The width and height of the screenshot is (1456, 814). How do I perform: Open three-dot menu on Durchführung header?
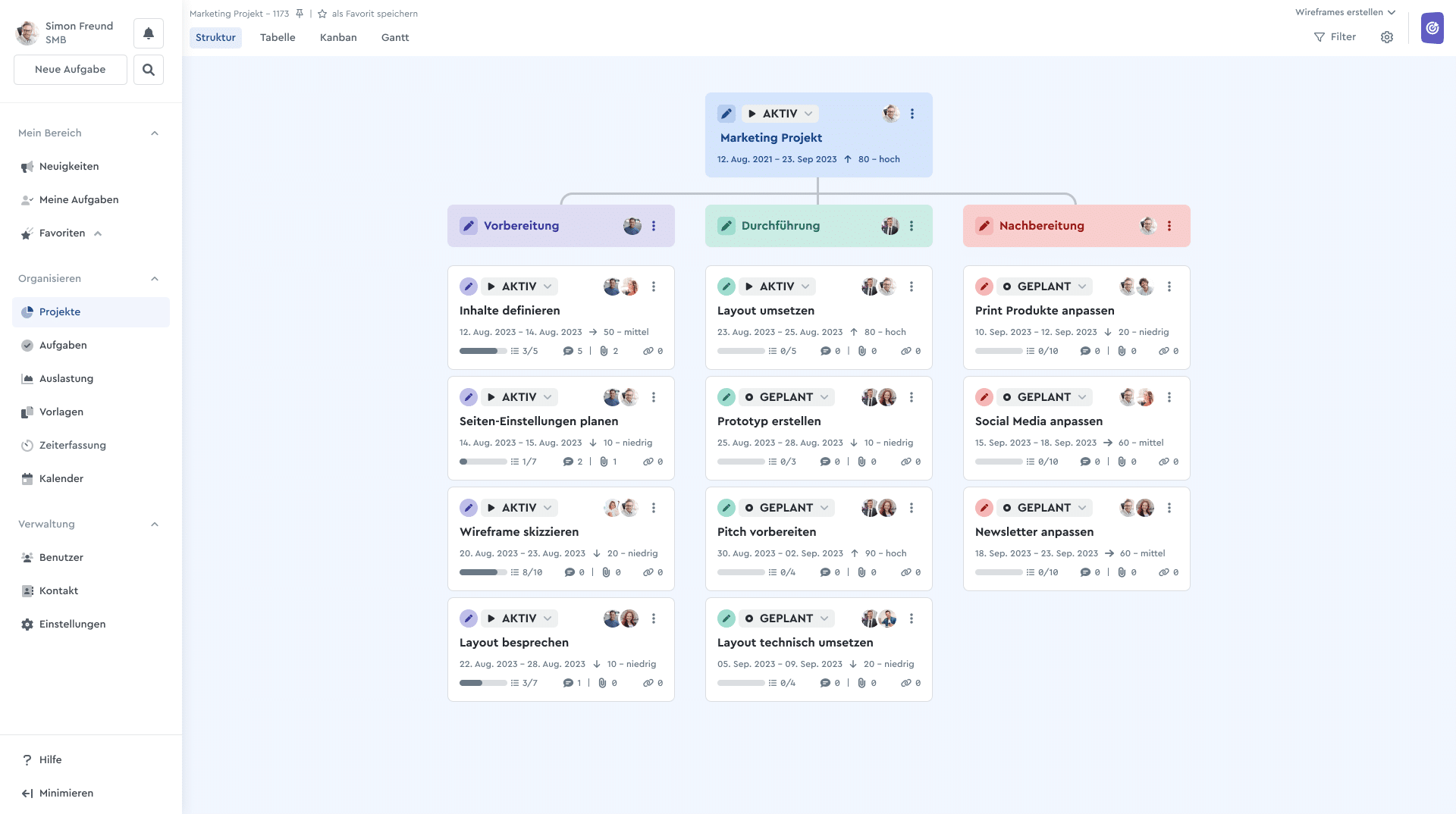(912, 226)
